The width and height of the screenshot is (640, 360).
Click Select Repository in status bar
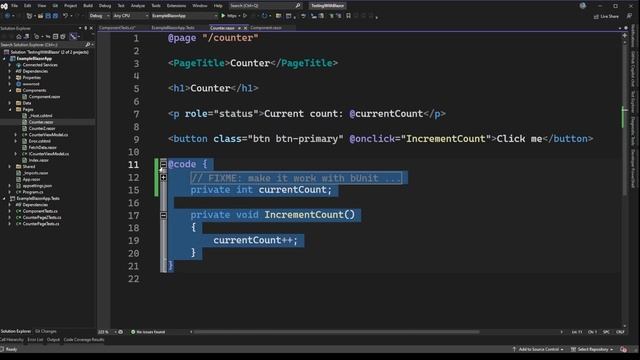592,349
